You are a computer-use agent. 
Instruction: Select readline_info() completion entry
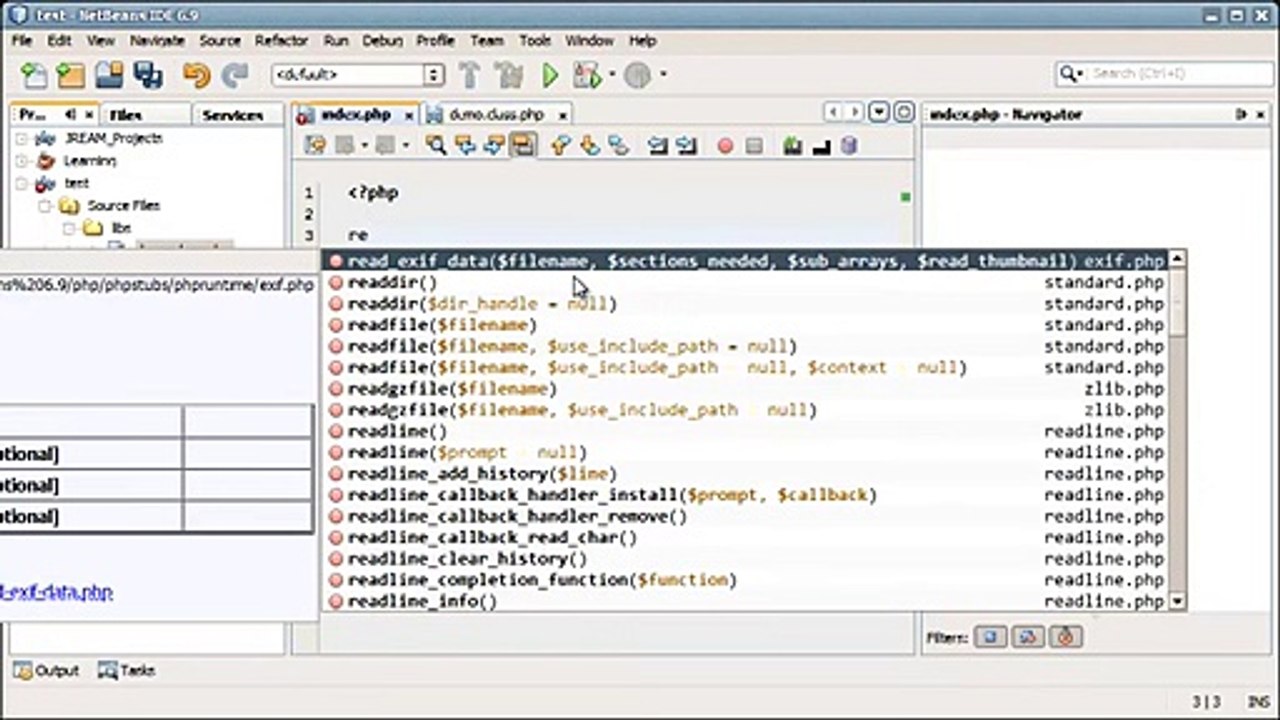[746, 602]
